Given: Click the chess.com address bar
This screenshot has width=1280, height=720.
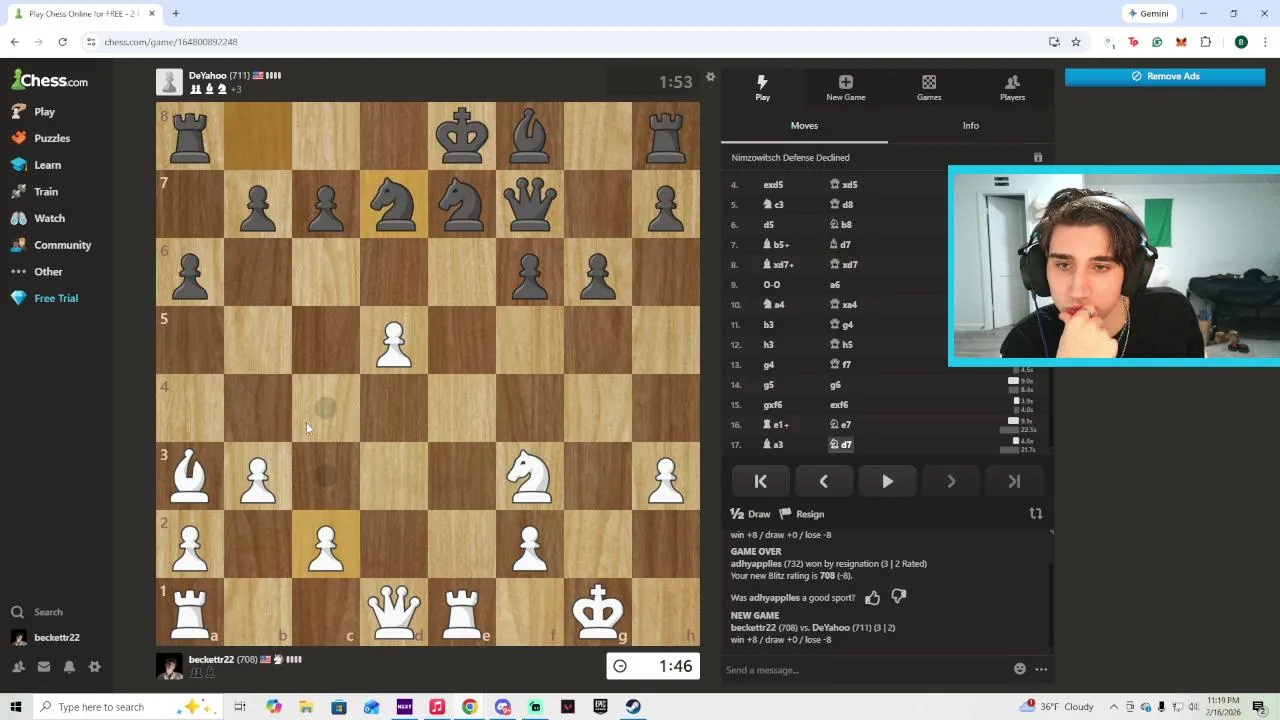Looking at the screenshot, I should [560, 42].
